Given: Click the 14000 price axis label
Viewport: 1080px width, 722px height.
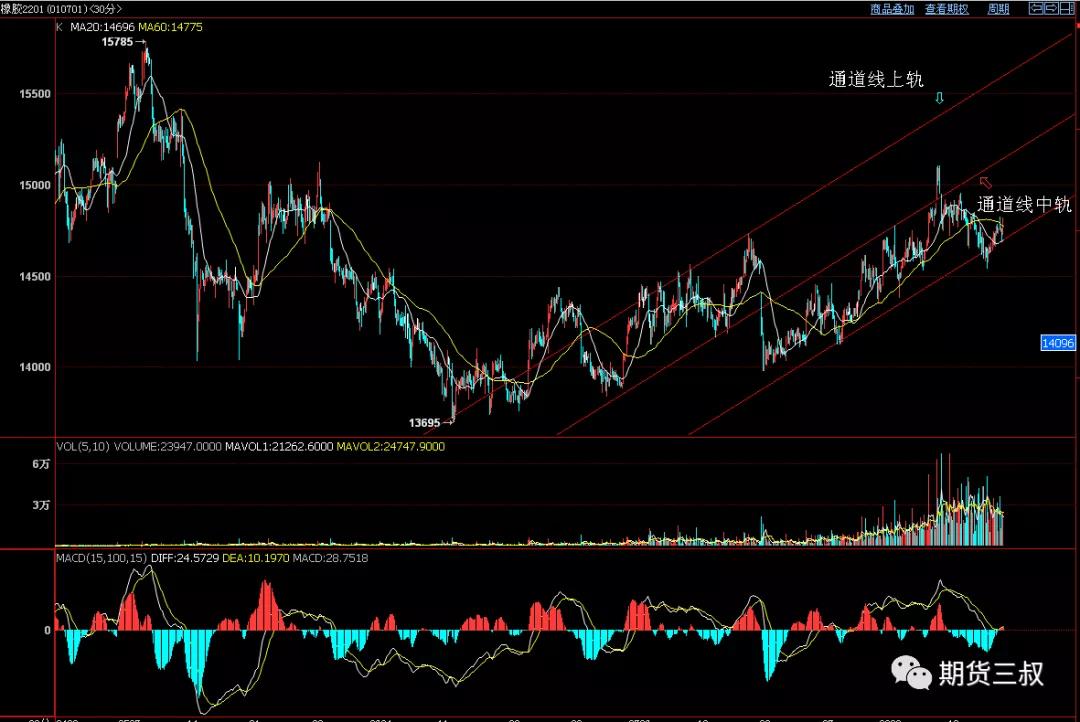Looking at the screenshot, I should coord(35,367).
